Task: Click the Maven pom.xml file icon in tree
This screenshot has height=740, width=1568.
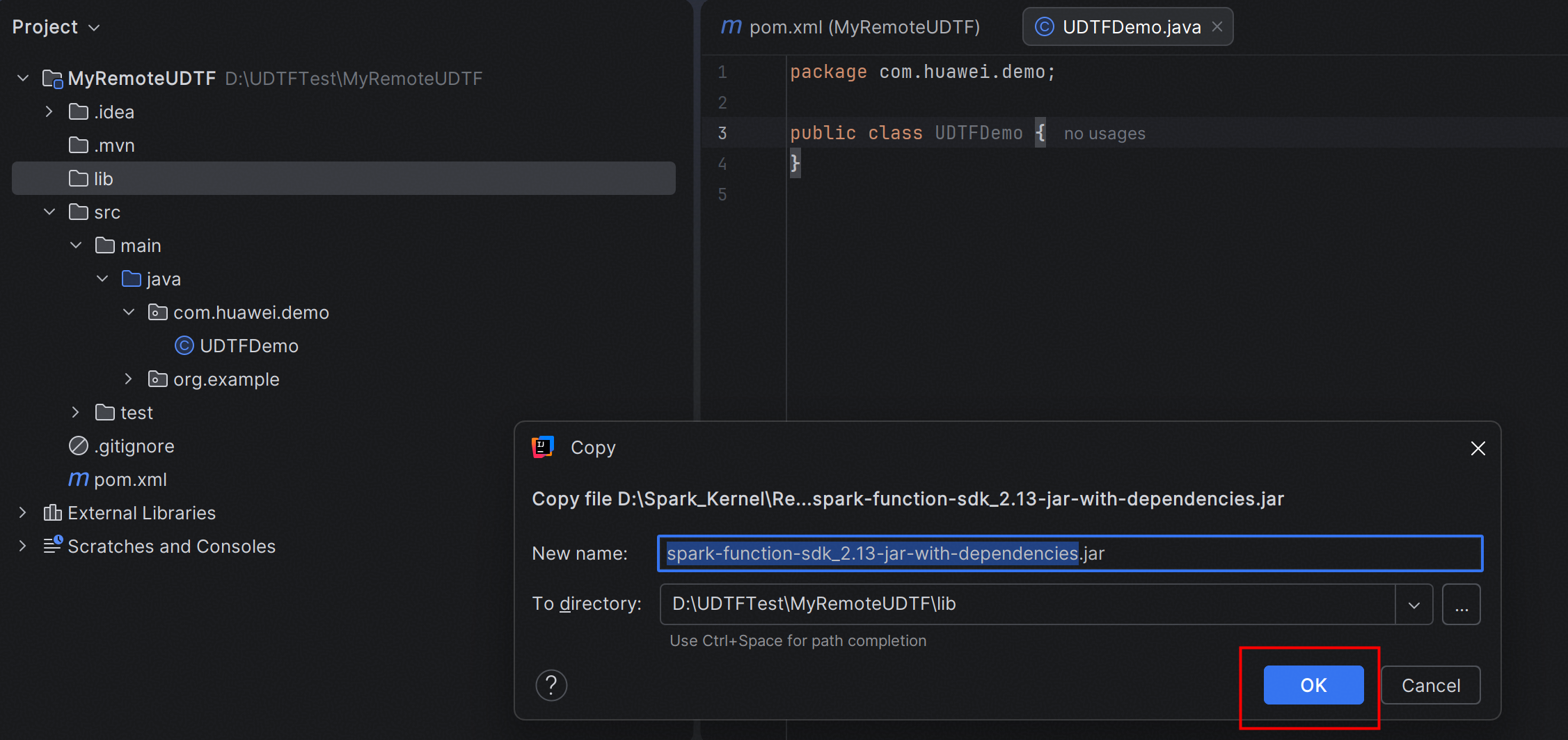Action: point(79,479)
